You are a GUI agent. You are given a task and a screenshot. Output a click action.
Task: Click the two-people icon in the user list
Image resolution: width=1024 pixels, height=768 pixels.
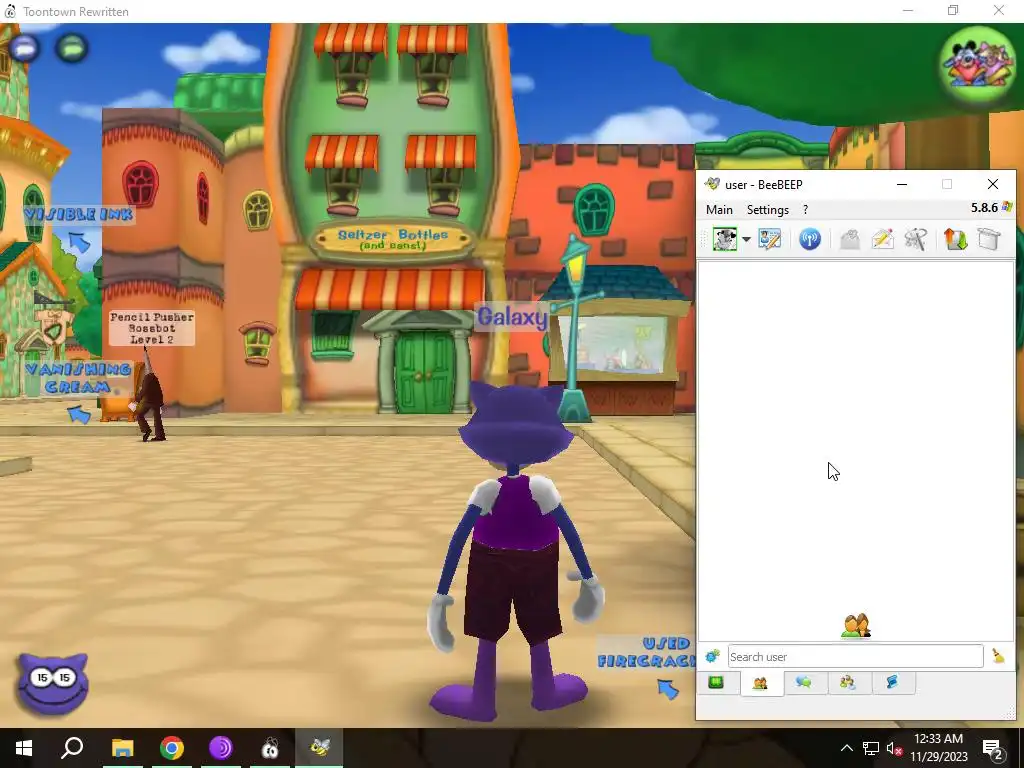click(x=856, y=626)
